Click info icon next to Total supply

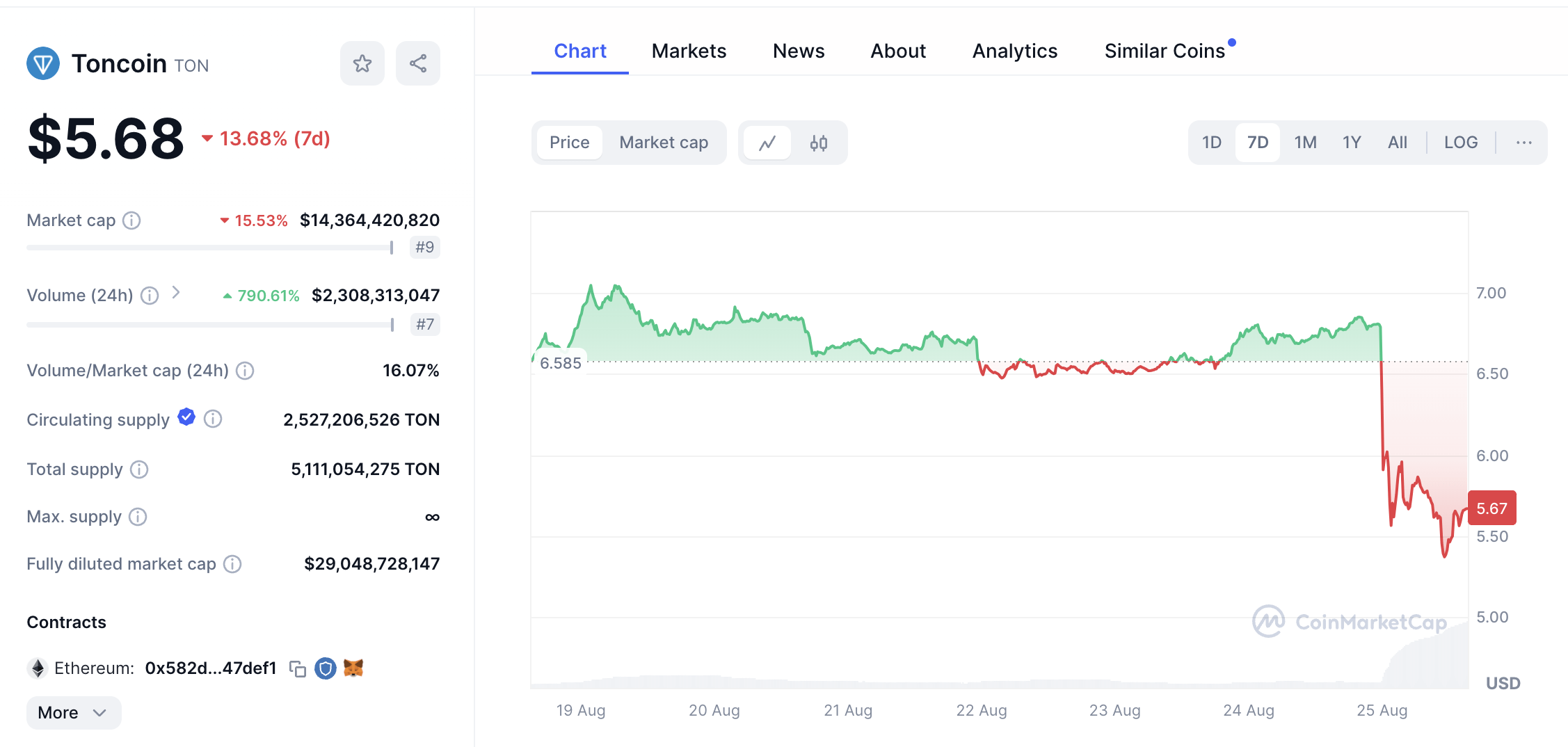[139, 469]
